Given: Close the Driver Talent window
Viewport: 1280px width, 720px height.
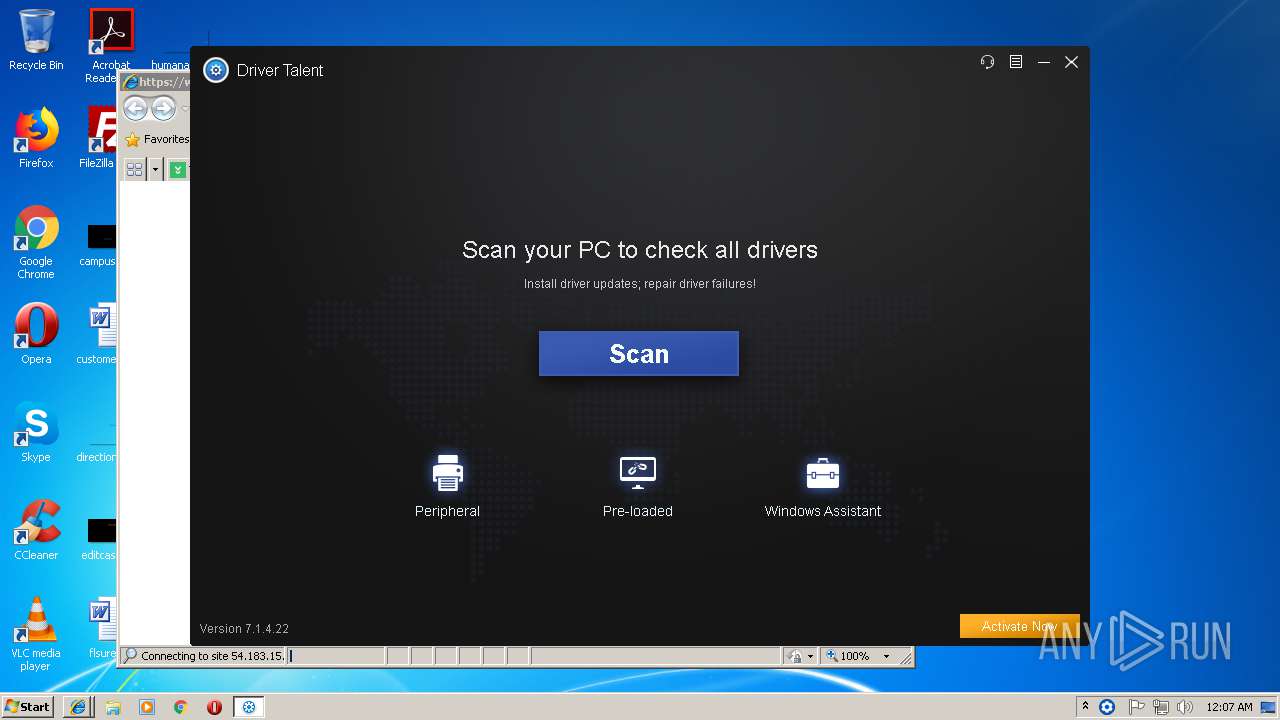Looking at the screenshot, I should pos(1071,62).
